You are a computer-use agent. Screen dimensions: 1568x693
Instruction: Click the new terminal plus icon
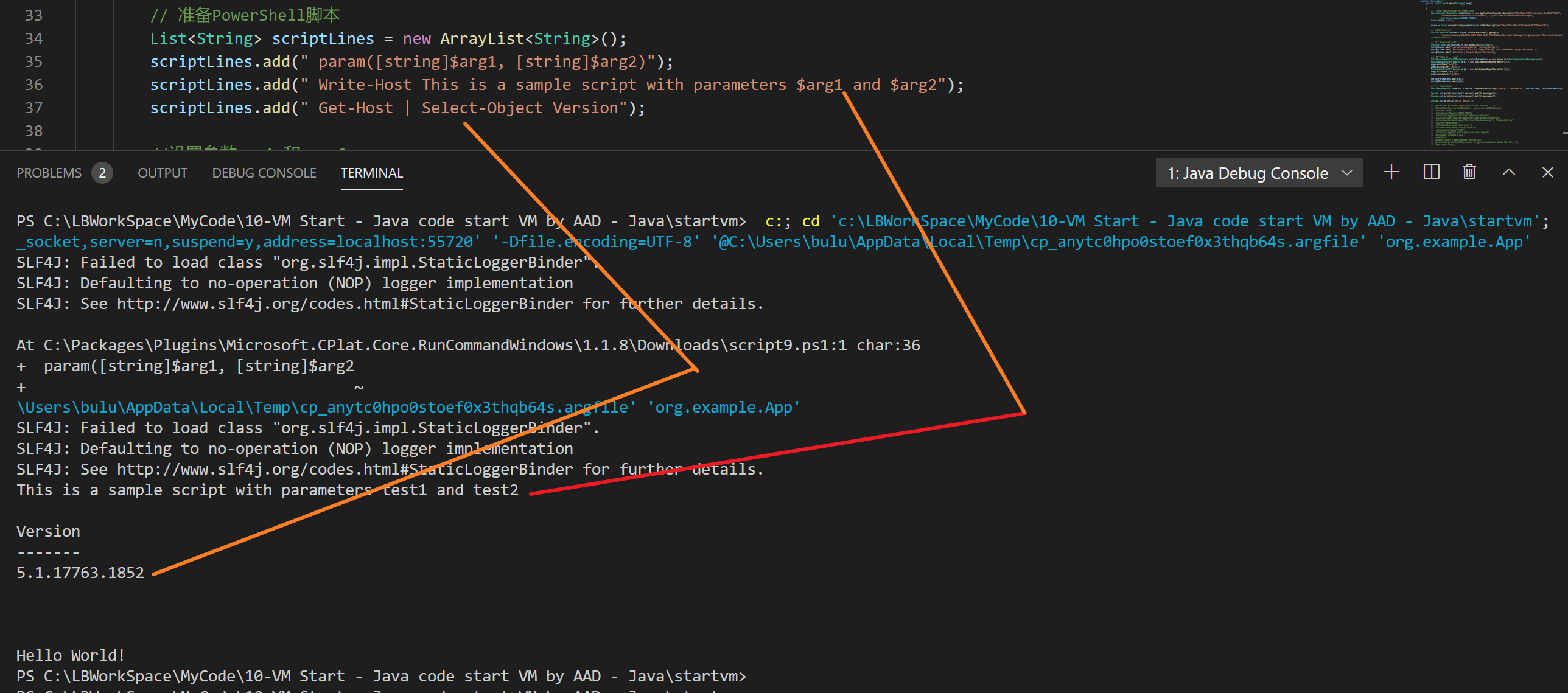(x=1391, y=172)
